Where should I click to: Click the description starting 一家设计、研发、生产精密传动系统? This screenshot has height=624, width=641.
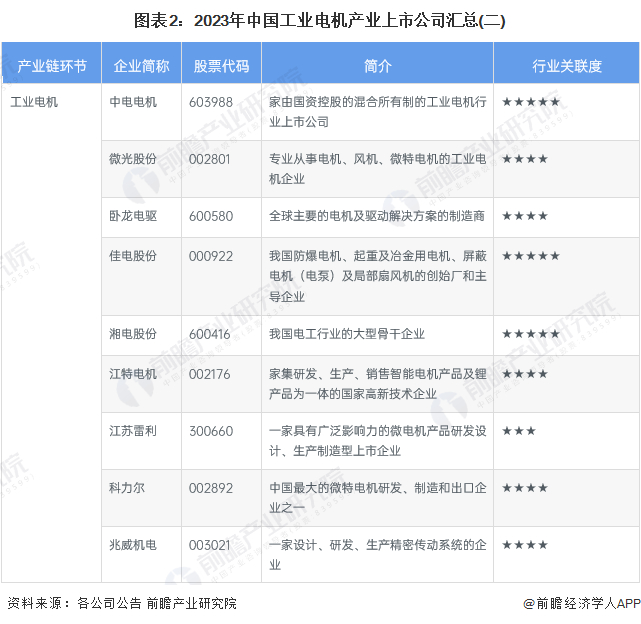point(377,554)
